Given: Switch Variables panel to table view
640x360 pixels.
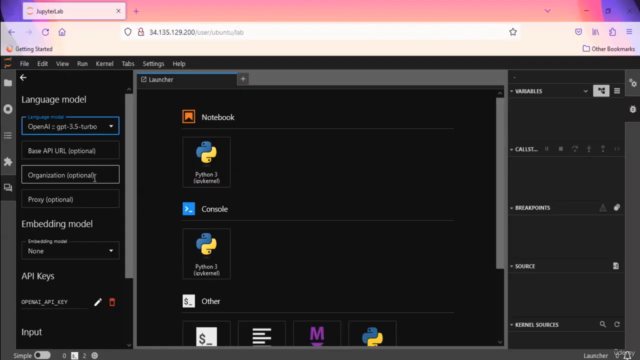Looking at the screenshot, I should pos(617,91).
